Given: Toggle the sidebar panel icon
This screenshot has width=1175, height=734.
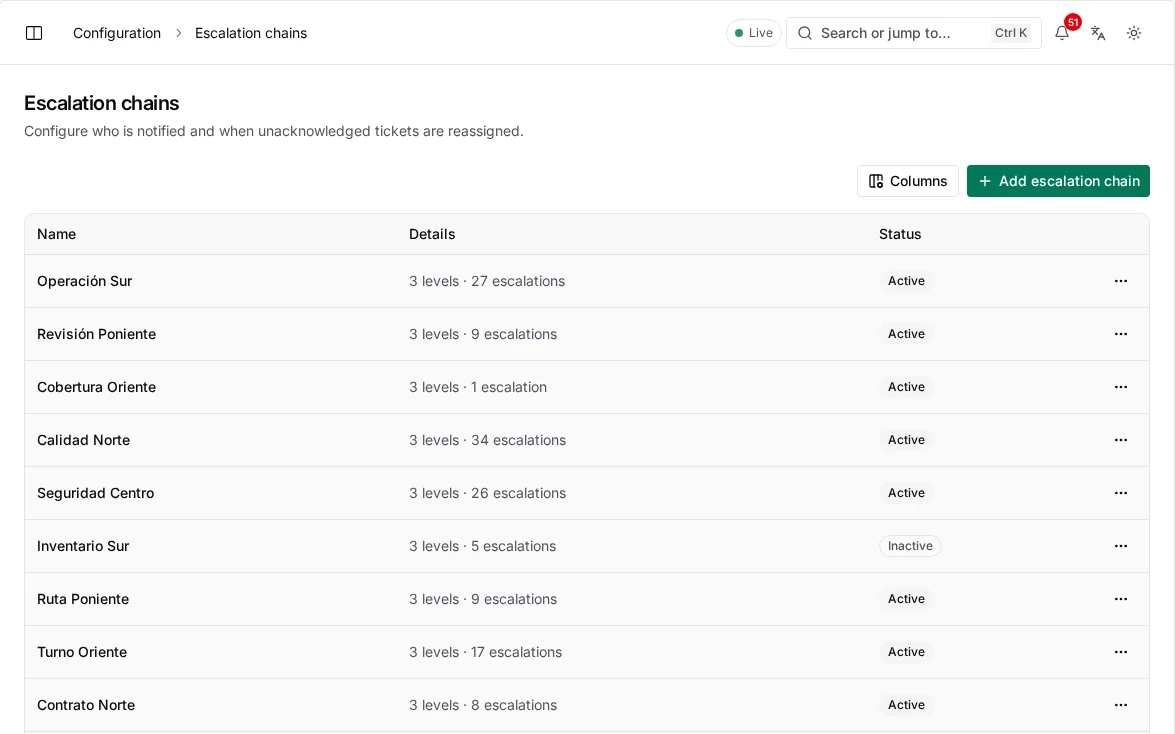Looking at the screenshot, I should 34,33.
